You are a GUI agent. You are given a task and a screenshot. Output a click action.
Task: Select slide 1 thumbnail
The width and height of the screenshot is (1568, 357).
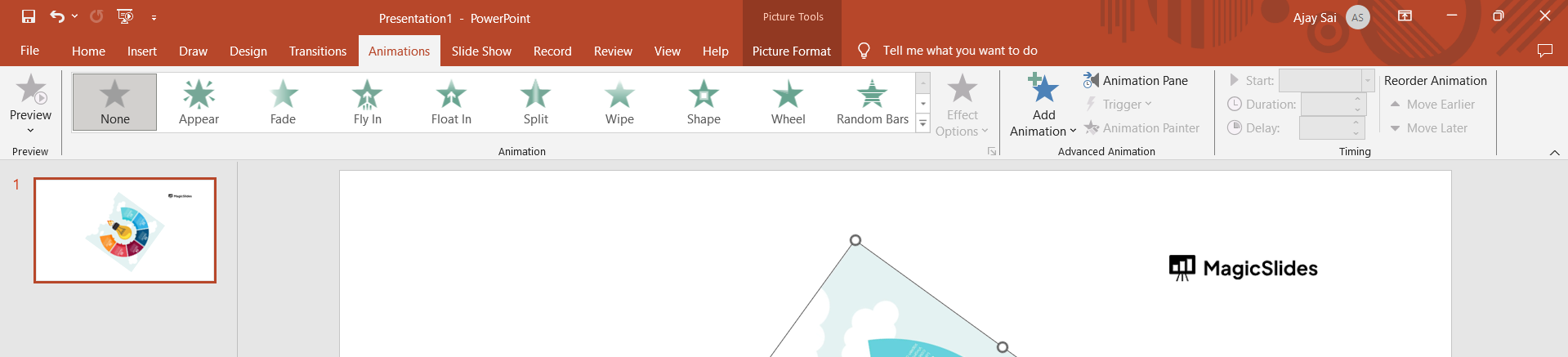click(x=125, y=230)
